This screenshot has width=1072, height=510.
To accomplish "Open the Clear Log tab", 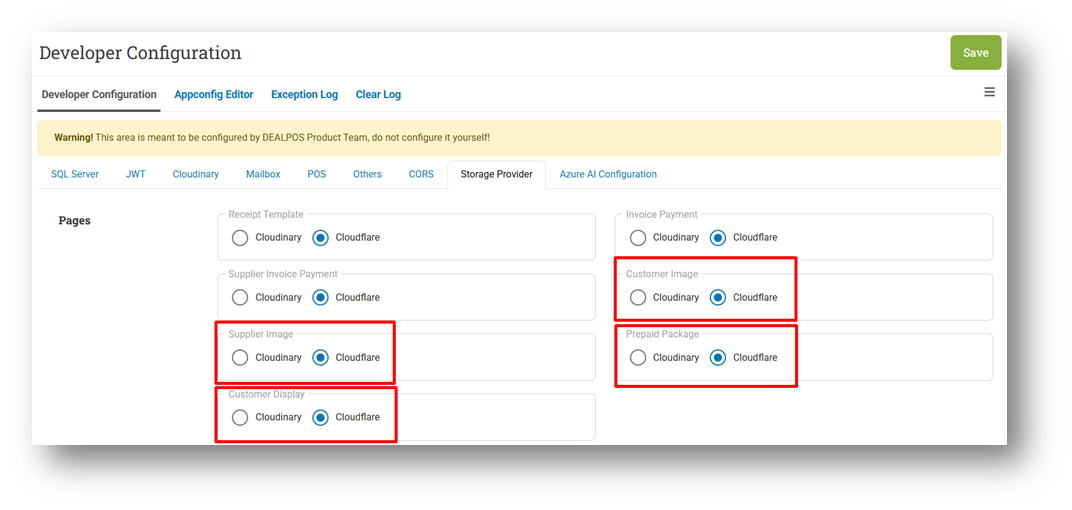I will coord(378,95).
